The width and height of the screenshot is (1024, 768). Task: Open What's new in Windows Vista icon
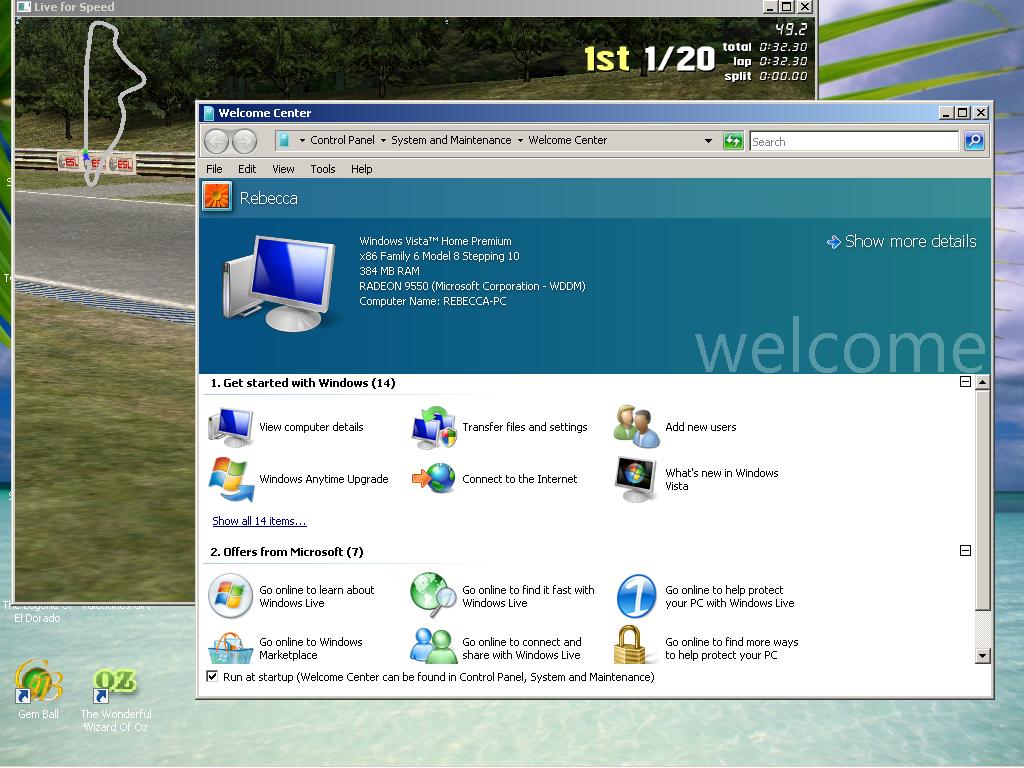point(635,479)
